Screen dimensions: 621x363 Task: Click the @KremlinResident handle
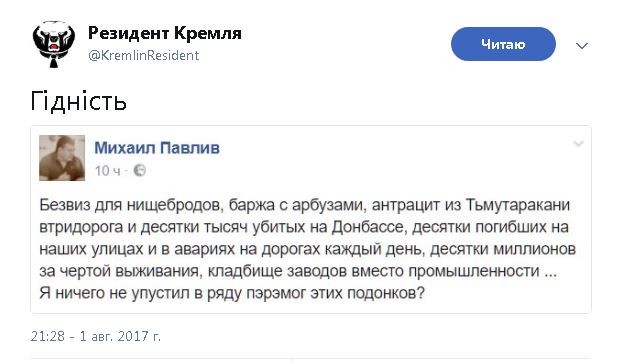click(143, 55)
